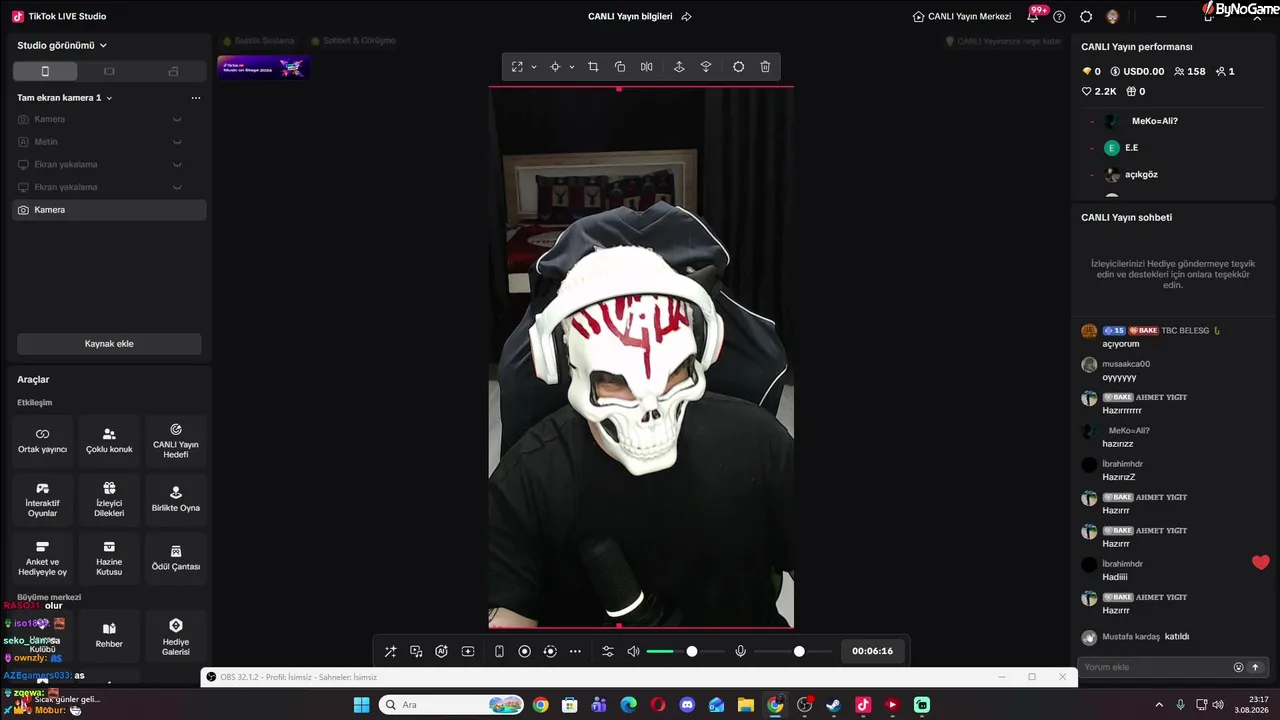Expand the first Ekran yakalama source
This screenshot has height=720, width=1280.
coord(177,164)
